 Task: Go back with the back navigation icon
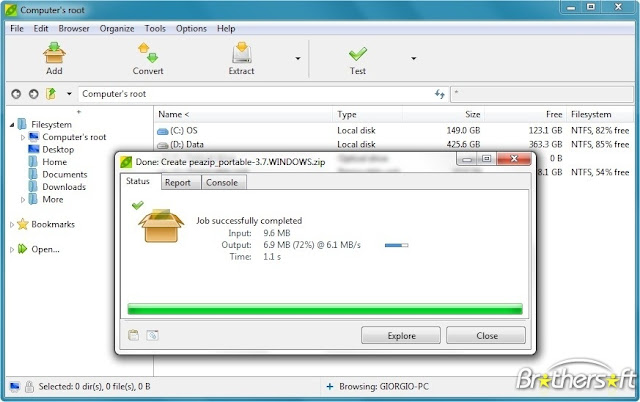tap(16, 94)
